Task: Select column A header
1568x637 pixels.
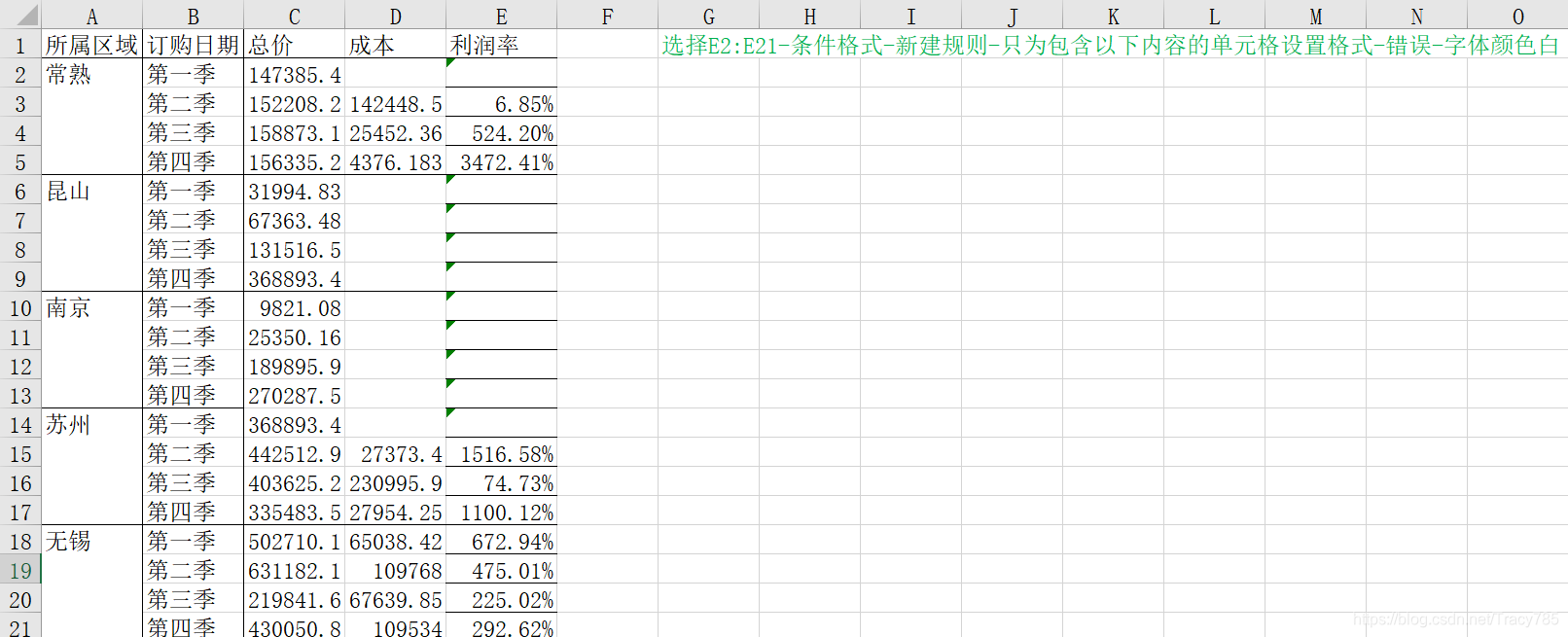Action: pos(91,15)
